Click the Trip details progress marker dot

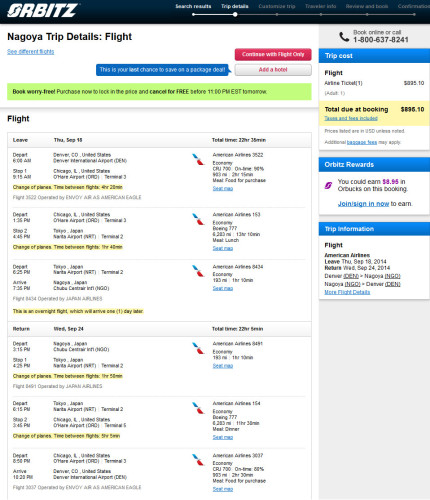click(x=235, y=14)
